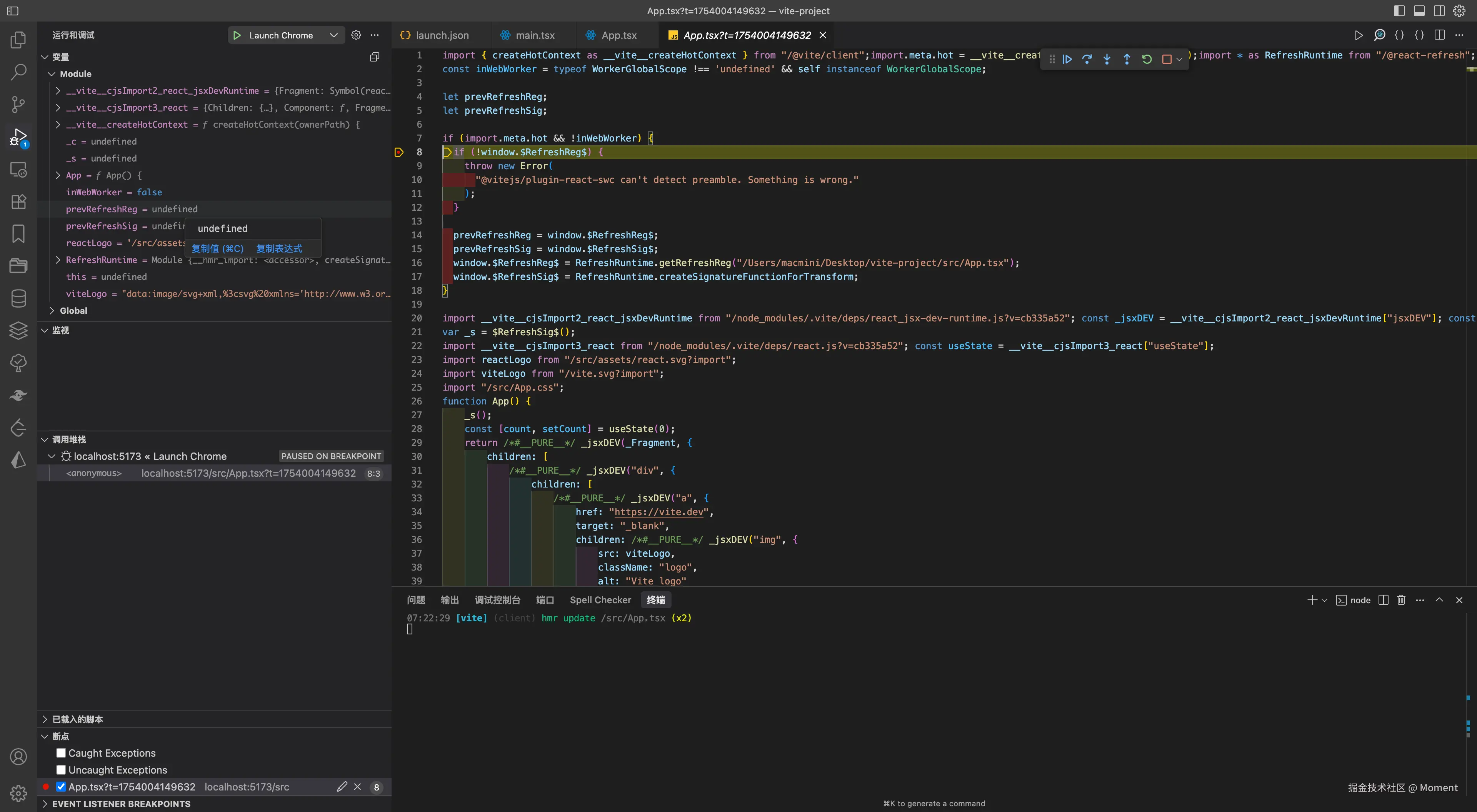Click Continue in the debug toolbar
The width and height of the screenshot is (1477, 812).
click(x=1067, y=59)
